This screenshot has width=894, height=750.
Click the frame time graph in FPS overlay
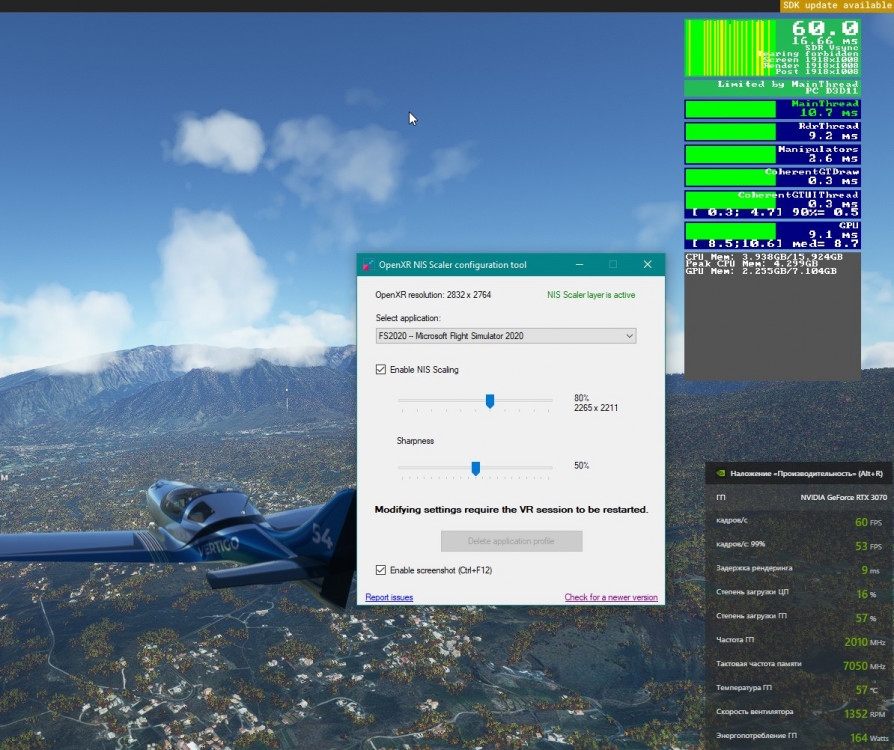click(732, 47)
